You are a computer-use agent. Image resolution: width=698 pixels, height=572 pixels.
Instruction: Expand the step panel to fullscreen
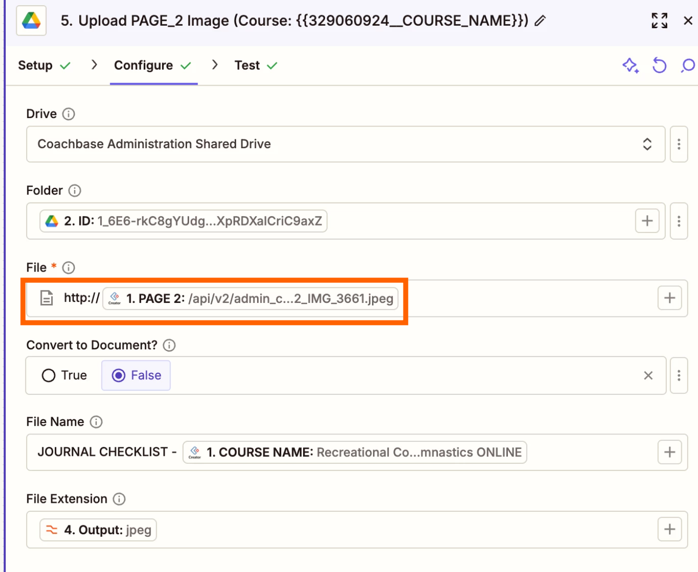(659, 20)
